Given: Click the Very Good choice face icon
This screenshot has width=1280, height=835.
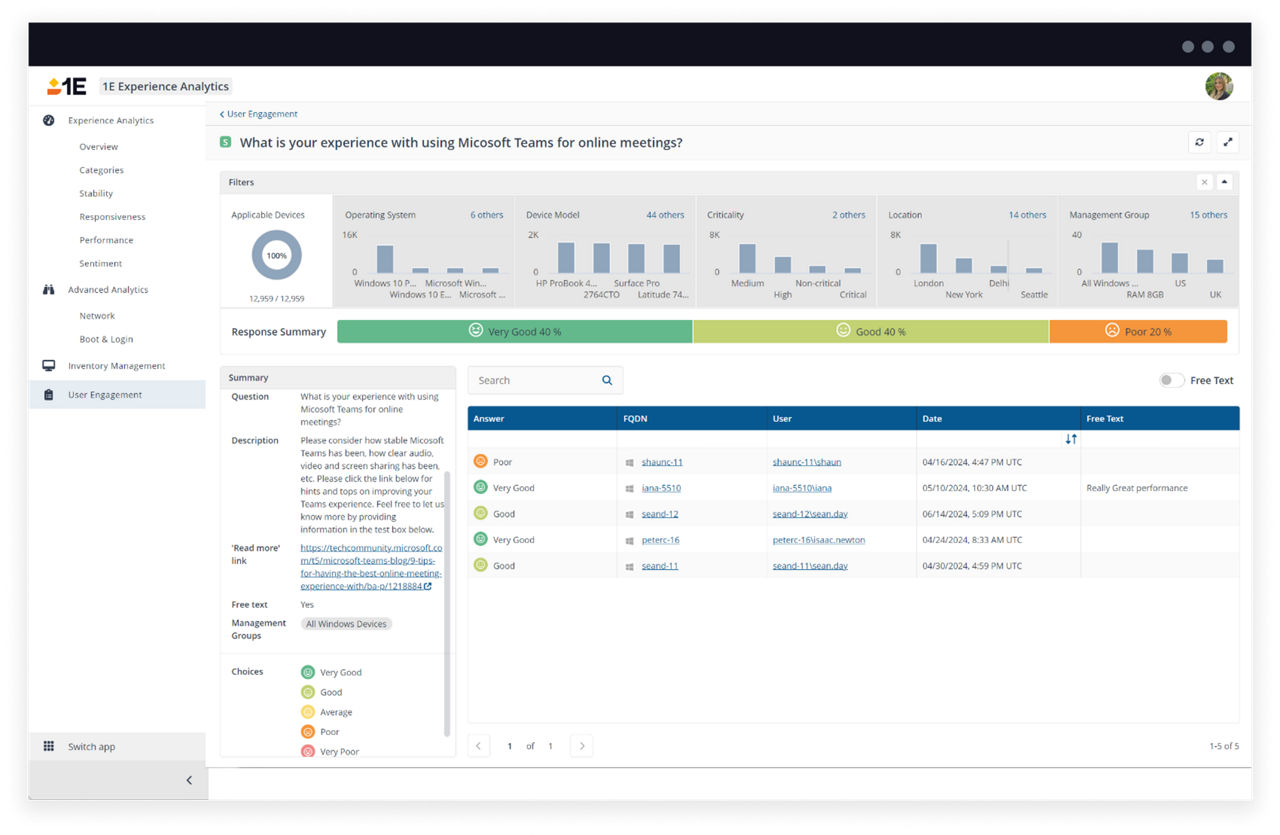Looking at the screenshot, I should pos(308,672).
